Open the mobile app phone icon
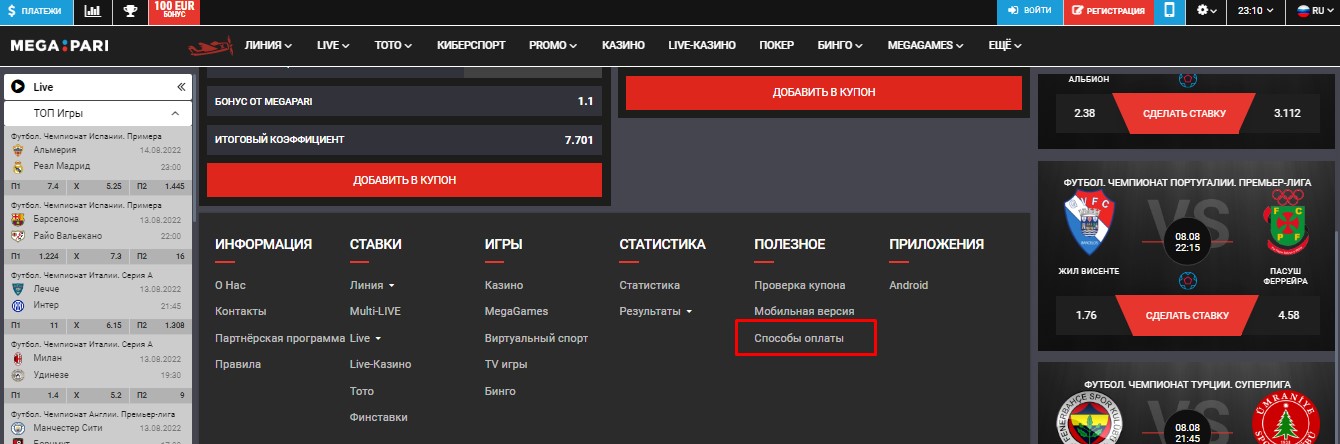1340x444 pixels. point(1169,11)
